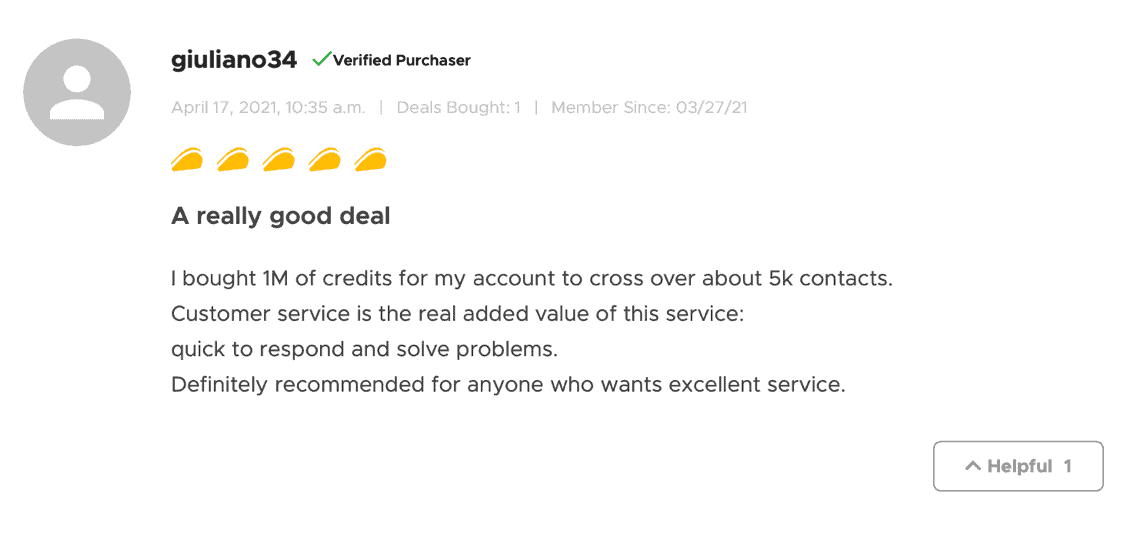This screenshot has width=1134, height=534.
Task: Click the third taco rating icon
Action: coord(278,160)
